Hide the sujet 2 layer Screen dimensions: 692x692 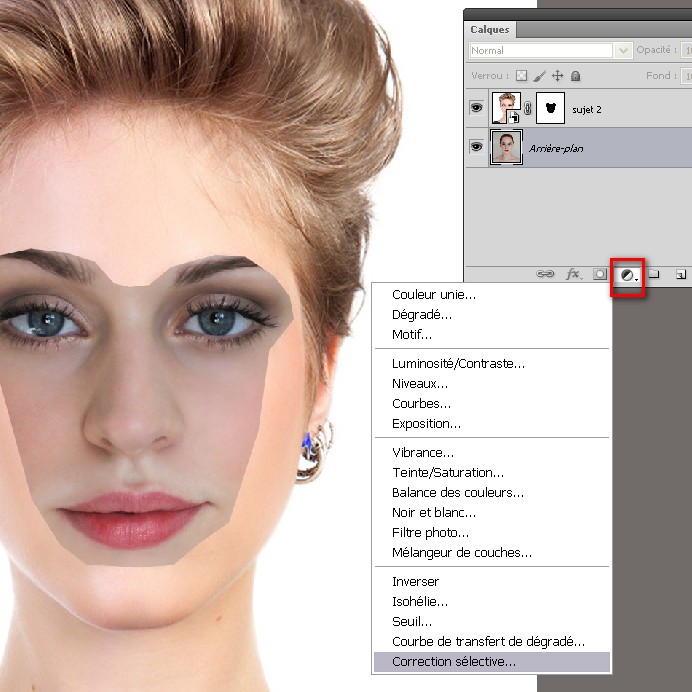click(x=476, y=108)
